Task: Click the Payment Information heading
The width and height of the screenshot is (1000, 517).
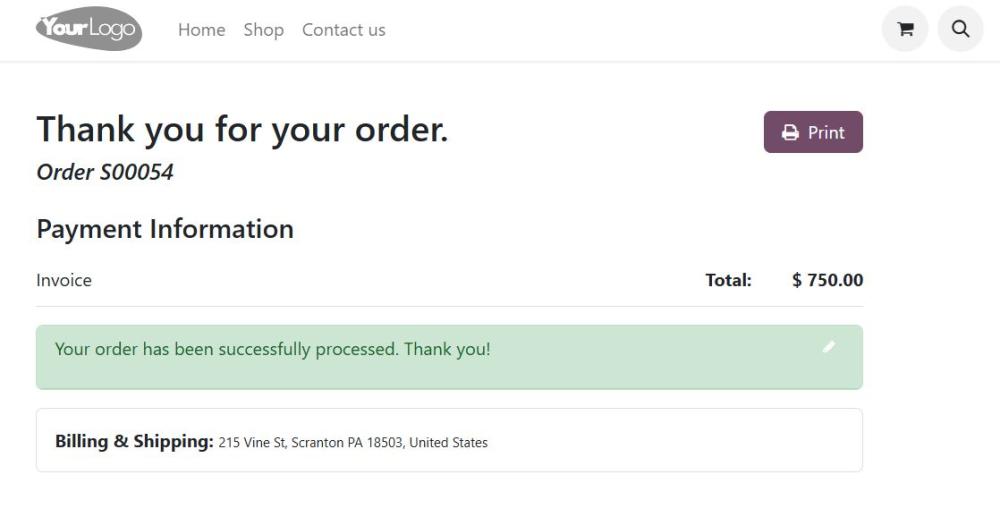Action: (x=165, y=229)
